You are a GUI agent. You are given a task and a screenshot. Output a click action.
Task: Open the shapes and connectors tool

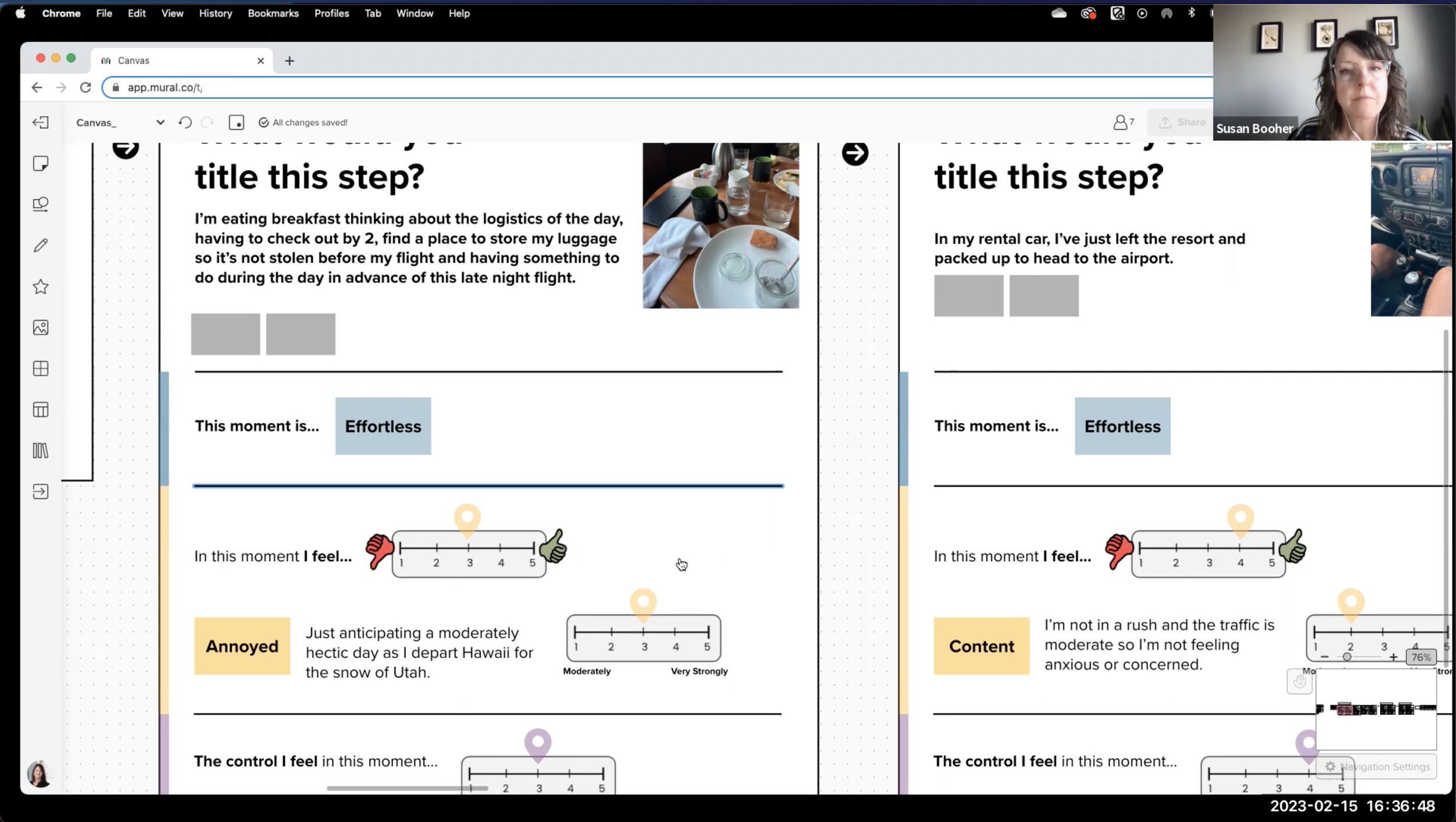pyautogui.click(x=41, y=204)
